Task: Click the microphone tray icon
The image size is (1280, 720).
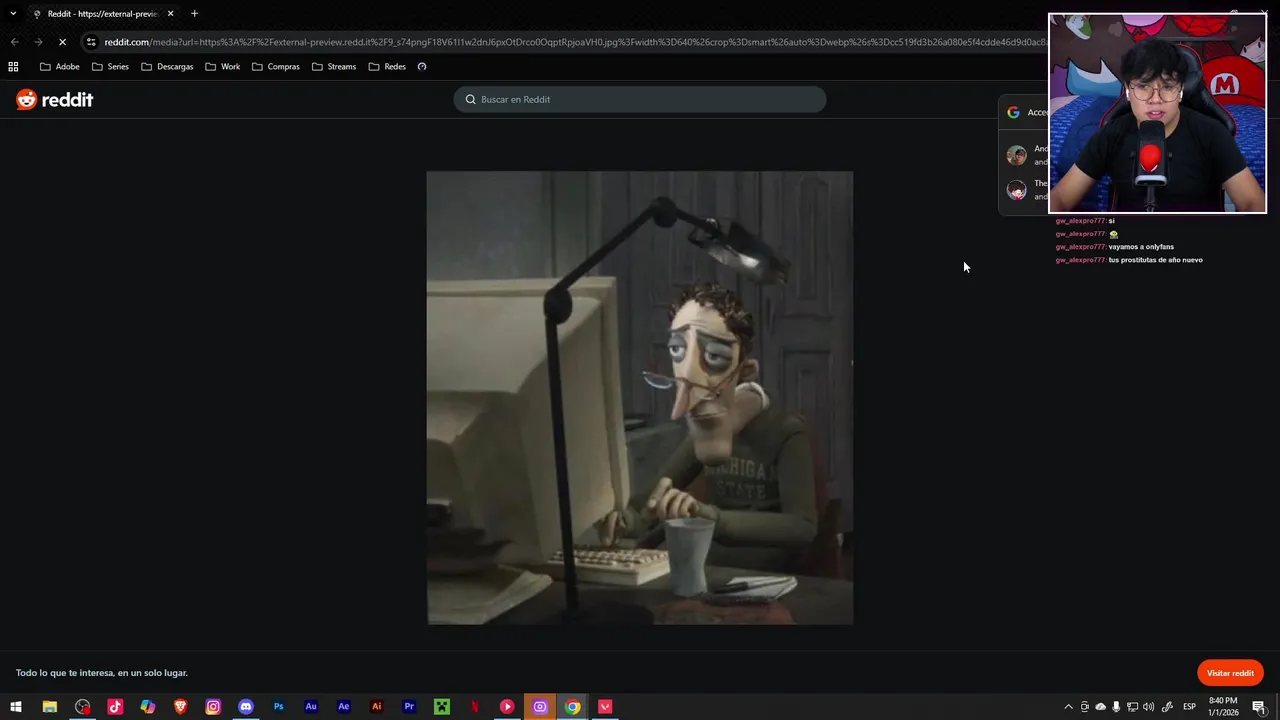Action: [1116, 707]
